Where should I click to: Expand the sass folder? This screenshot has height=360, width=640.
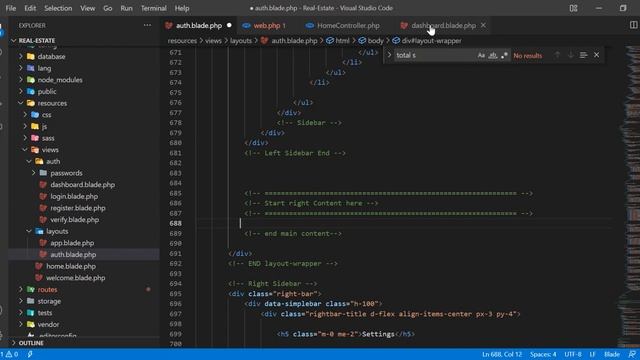[48, 138]
